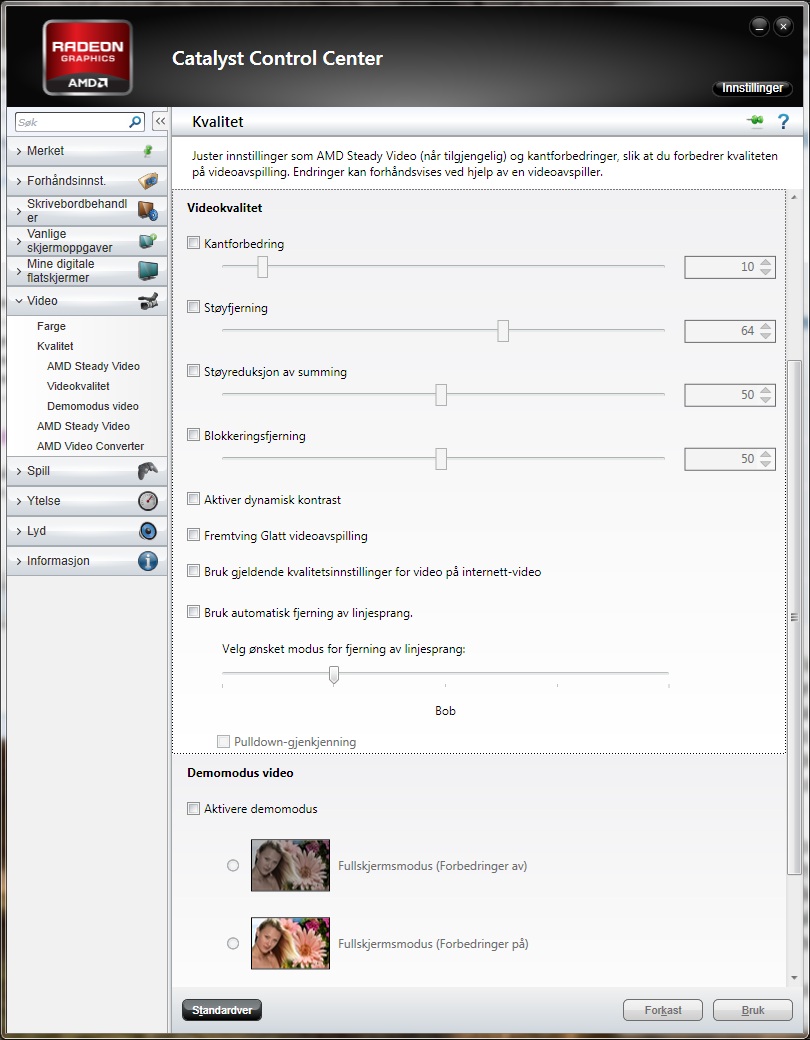Image resolution: width=810 pixels, height=1040 pixels.
Task: Click the Spill gamepad icon
Action: [147, 471]
